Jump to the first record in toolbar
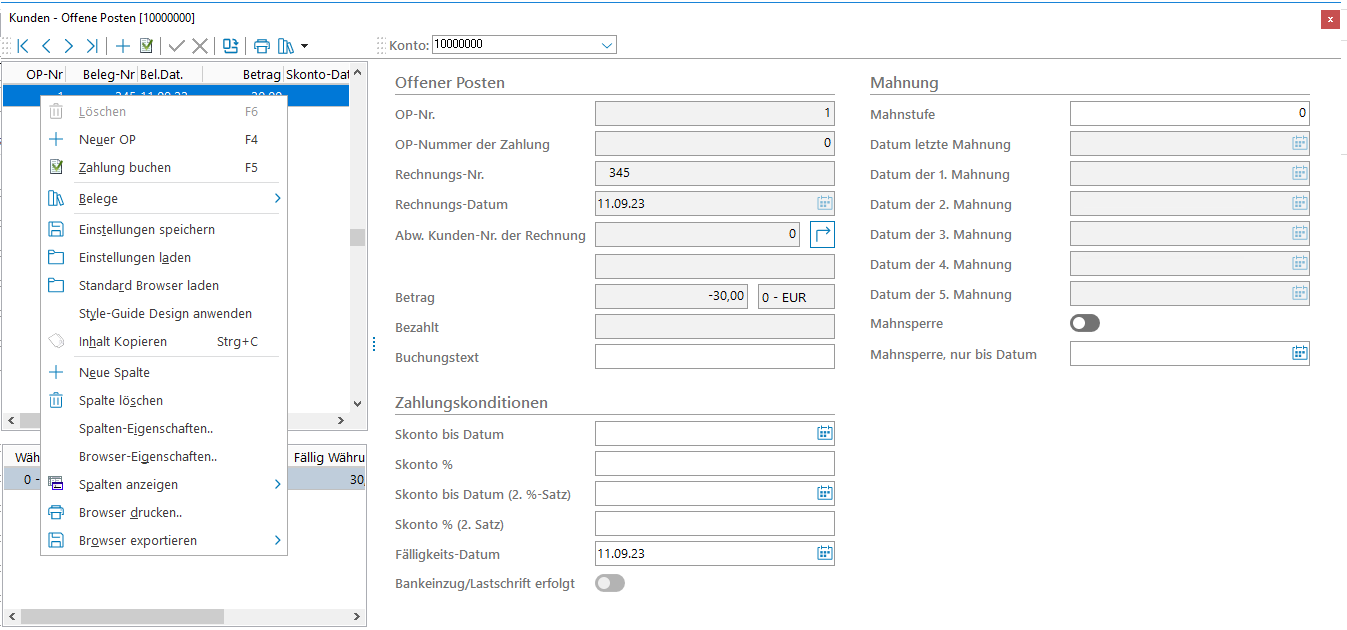 tap(22, 46)
